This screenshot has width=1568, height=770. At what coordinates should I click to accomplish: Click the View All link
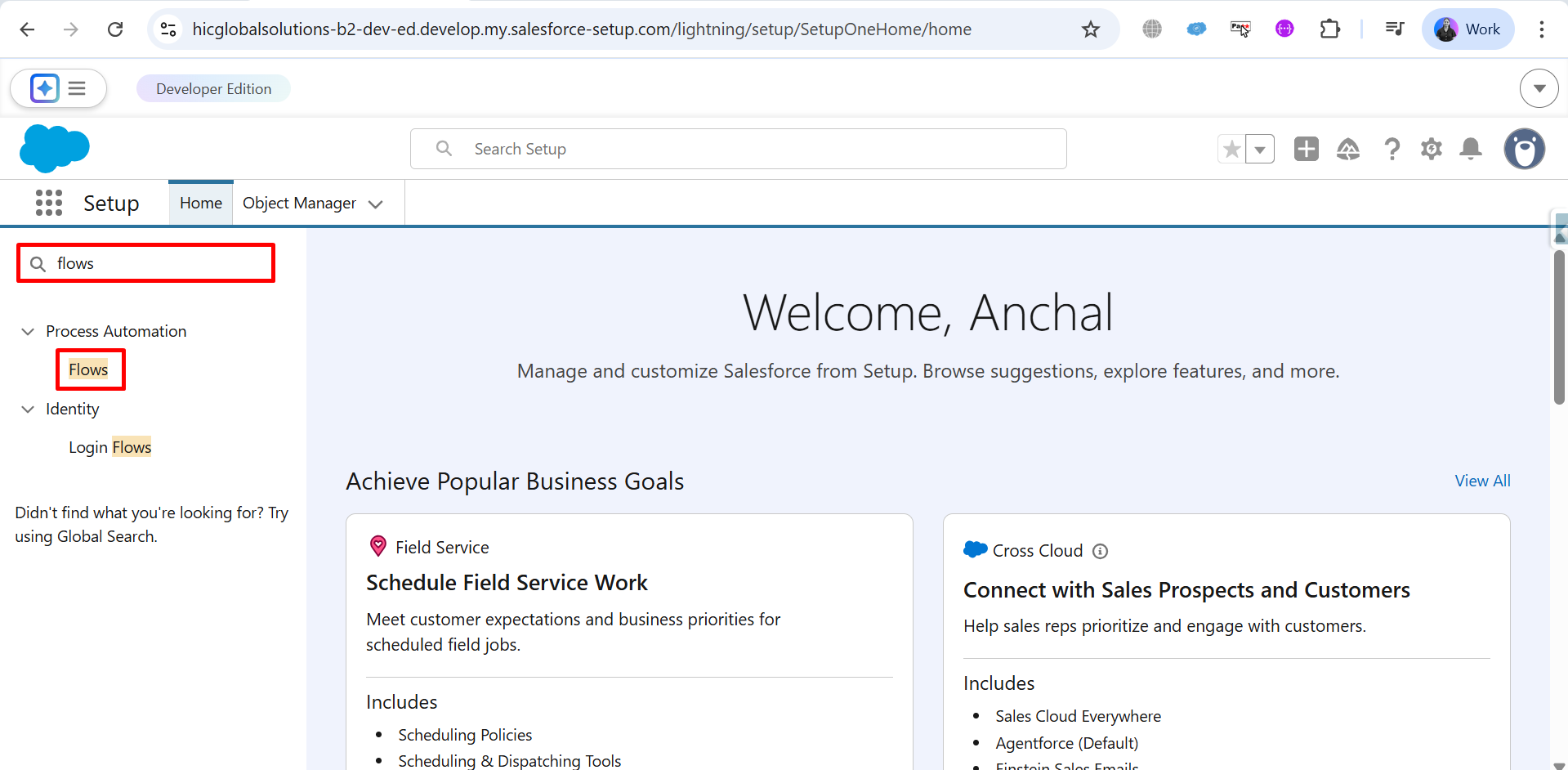click(1482, 481)
